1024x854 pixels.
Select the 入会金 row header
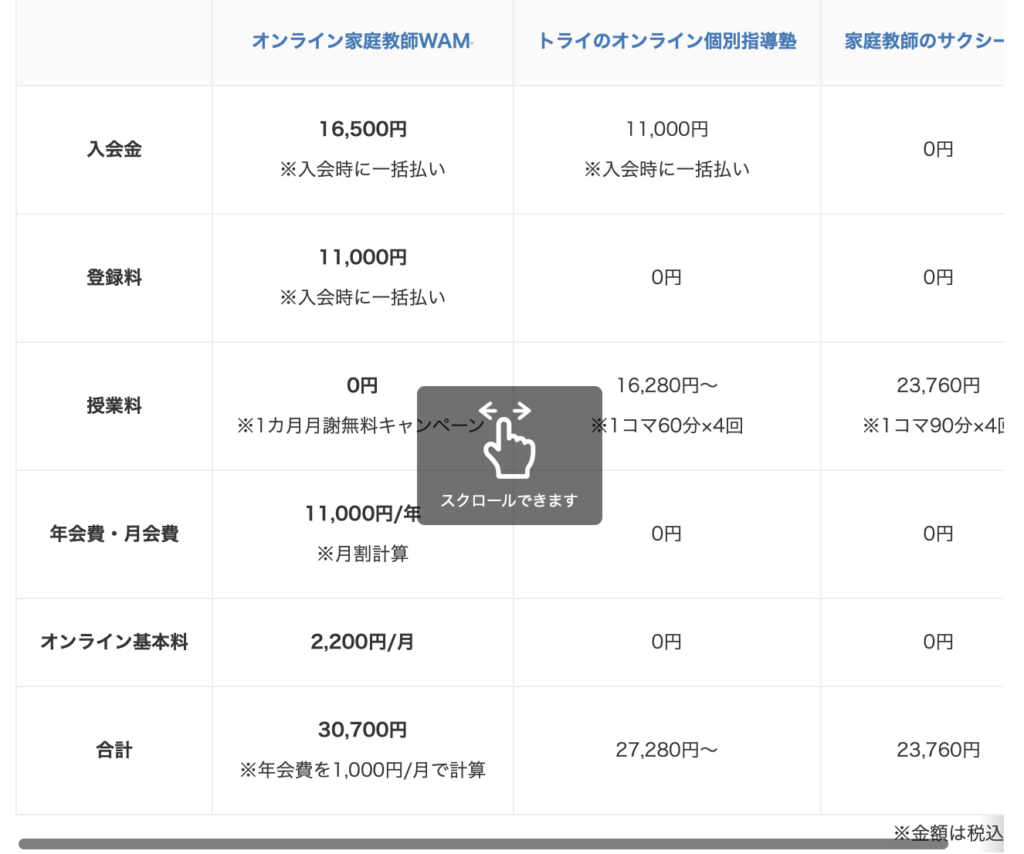(114, 150)
